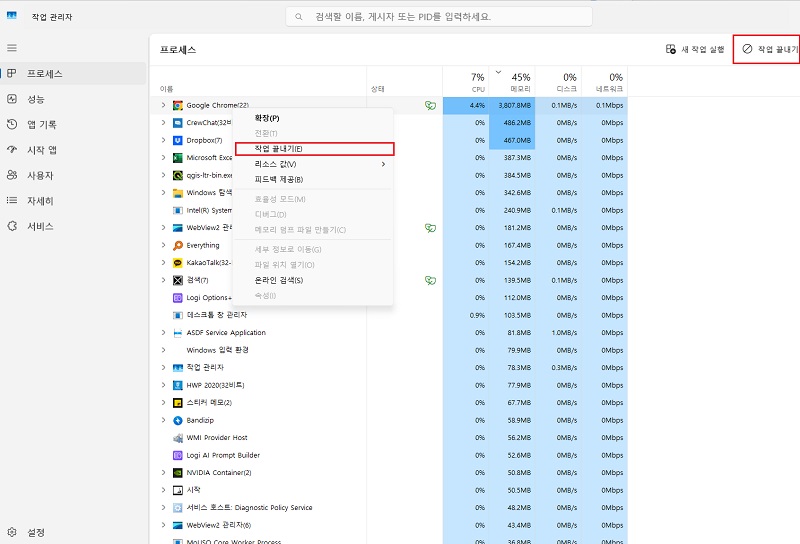Image resolution: width=800 pixels, height=544 pixels.
Task: Click the 사용자 users icon
Action: click(12, 175)
